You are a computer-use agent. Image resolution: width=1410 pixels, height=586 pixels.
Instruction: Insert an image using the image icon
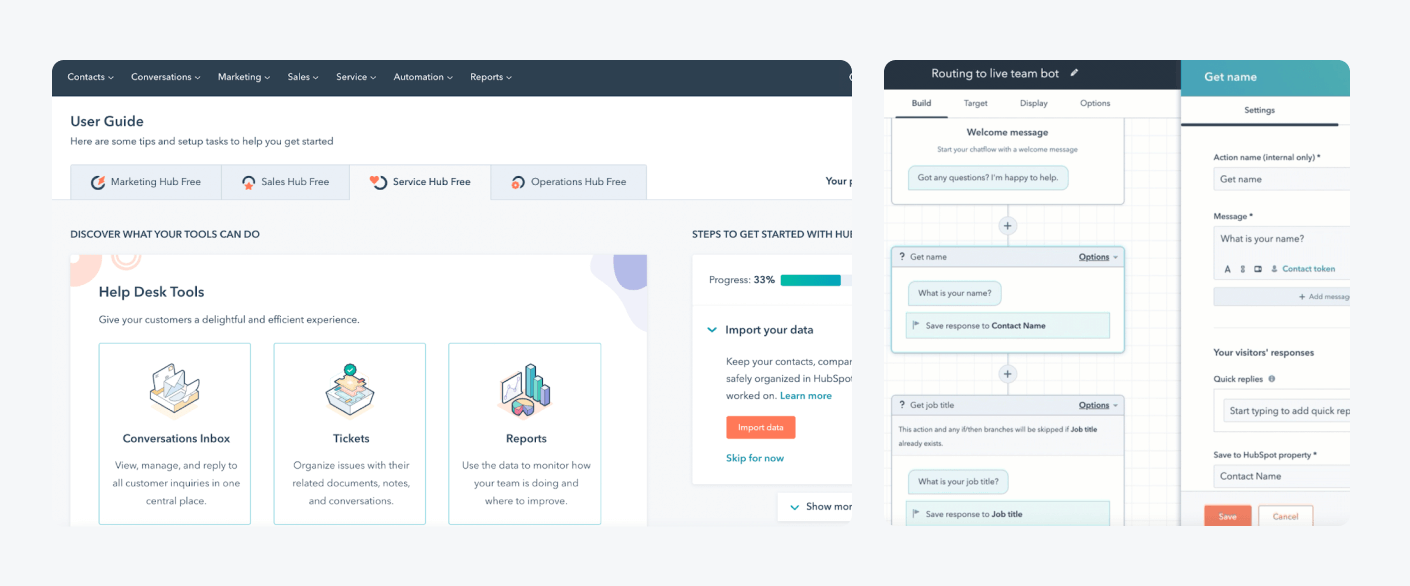(x=1258, y=269)
